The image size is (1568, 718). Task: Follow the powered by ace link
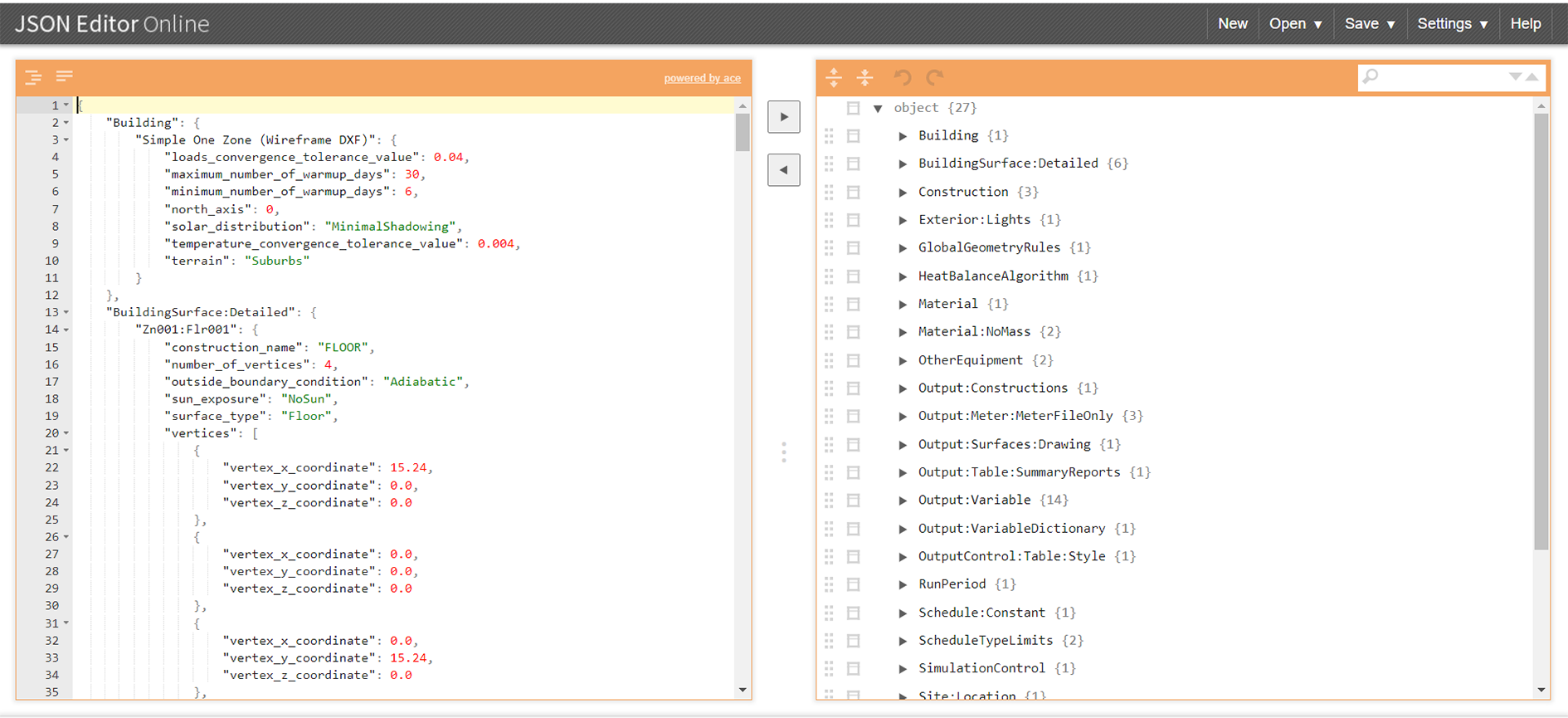[x=702, y=78]
